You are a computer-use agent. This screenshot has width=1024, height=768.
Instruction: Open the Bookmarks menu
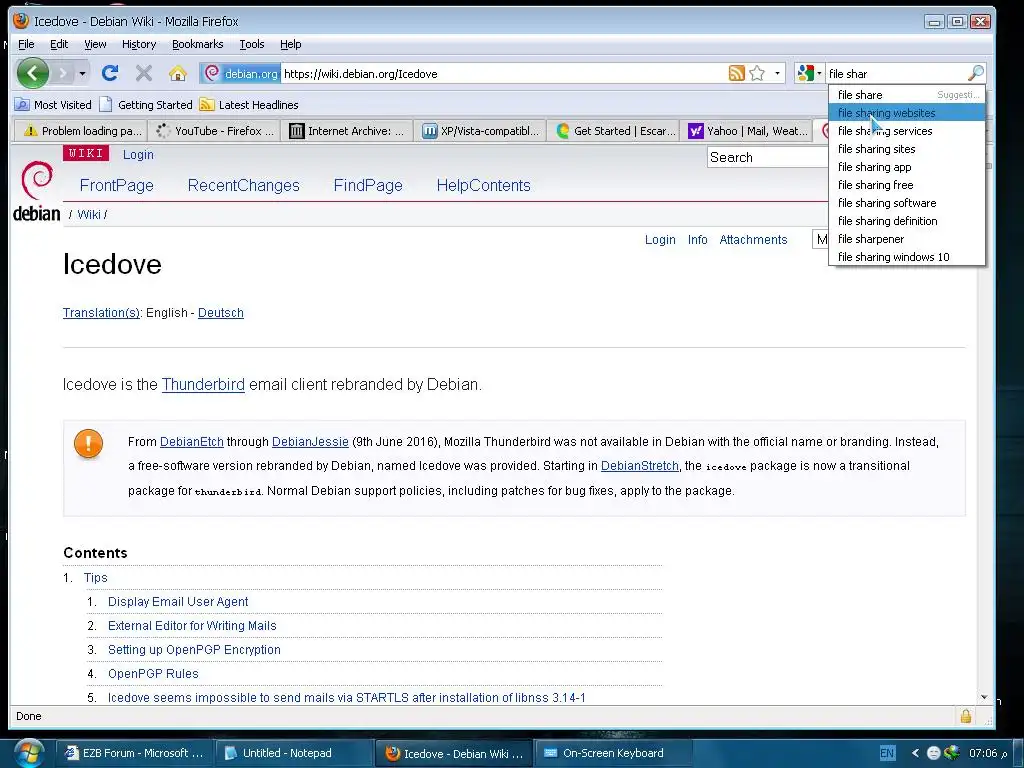click(198, 44)
